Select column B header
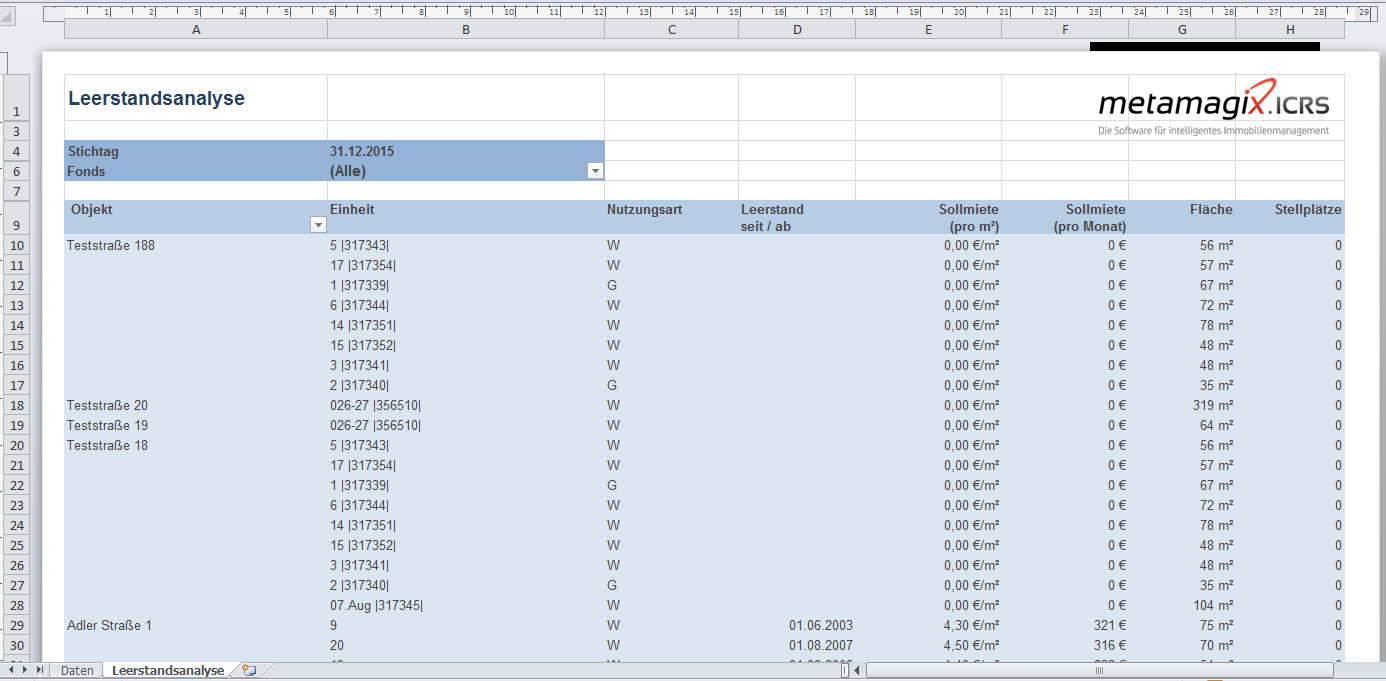Screen dimensions: 1386x681 [466, 30]
